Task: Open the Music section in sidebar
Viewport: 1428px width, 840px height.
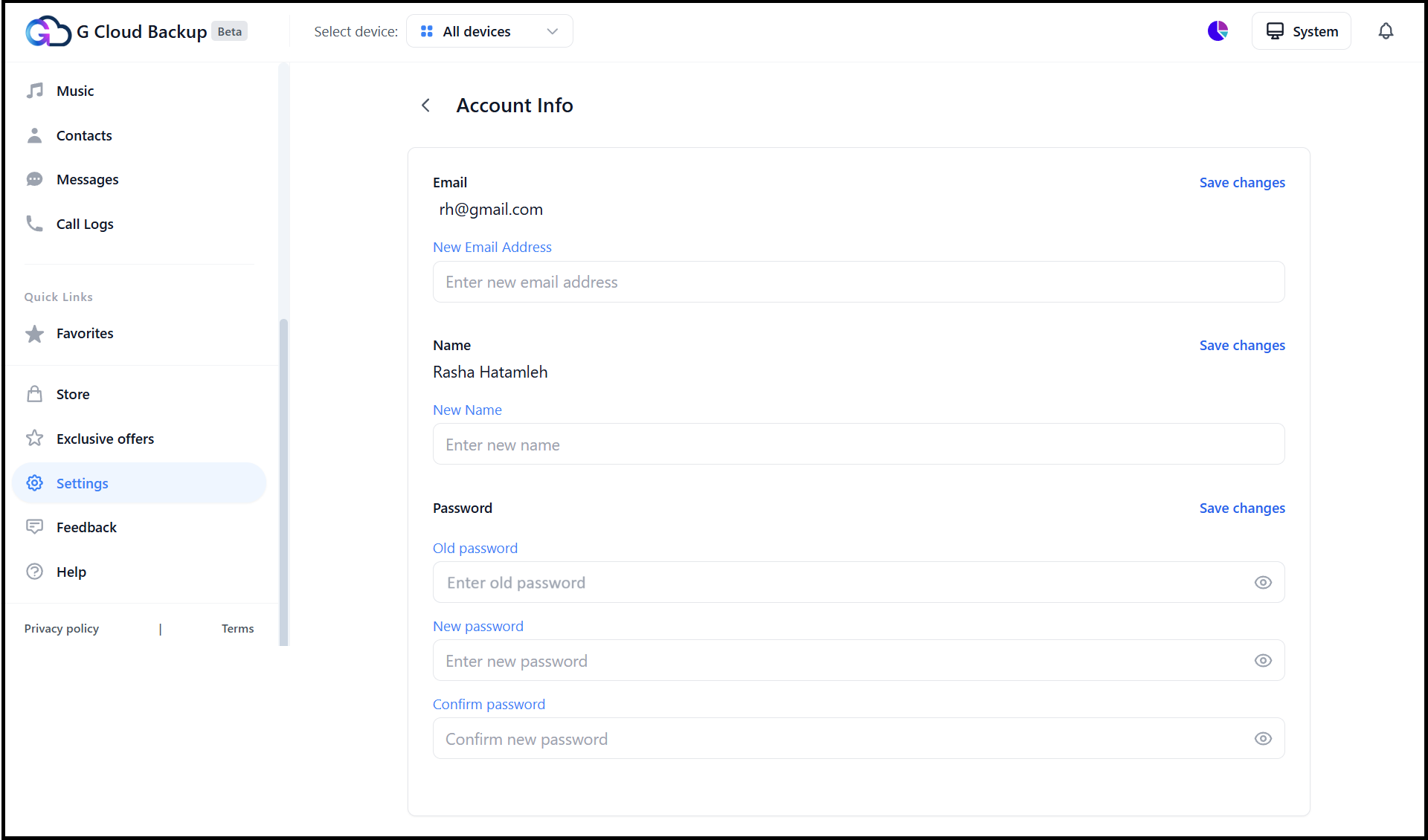Action: (74, 90)
